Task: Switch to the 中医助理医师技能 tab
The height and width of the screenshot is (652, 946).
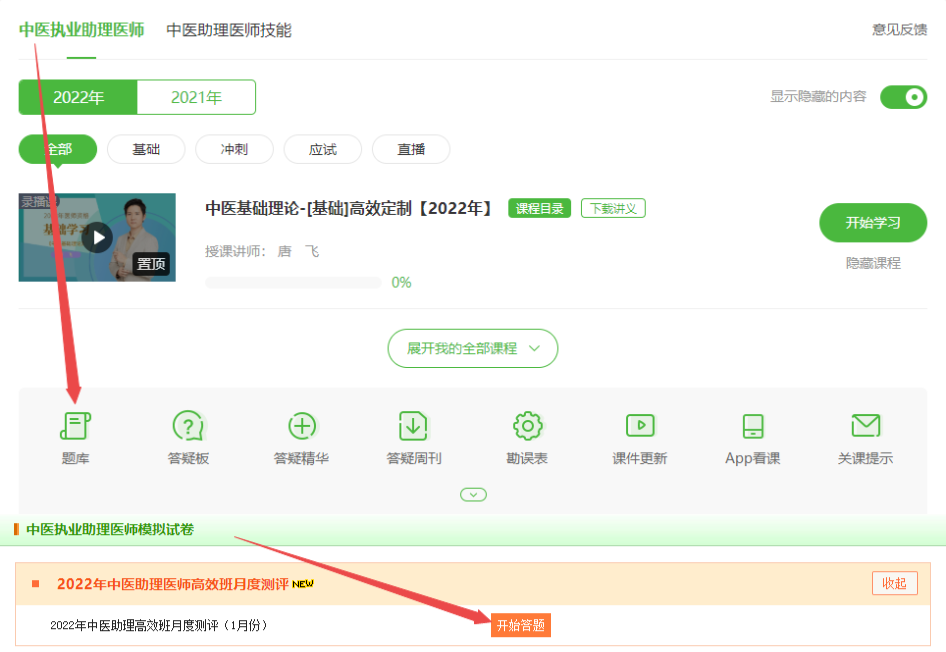Action: pyautogui.click(x=229, y=30)
